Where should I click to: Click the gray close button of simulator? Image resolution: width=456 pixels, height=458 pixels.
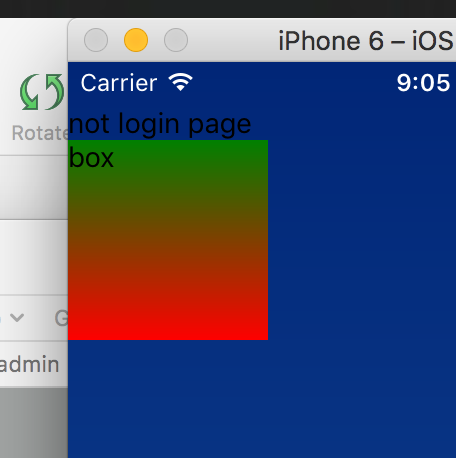pyautogui.click(x=96, y=40)
